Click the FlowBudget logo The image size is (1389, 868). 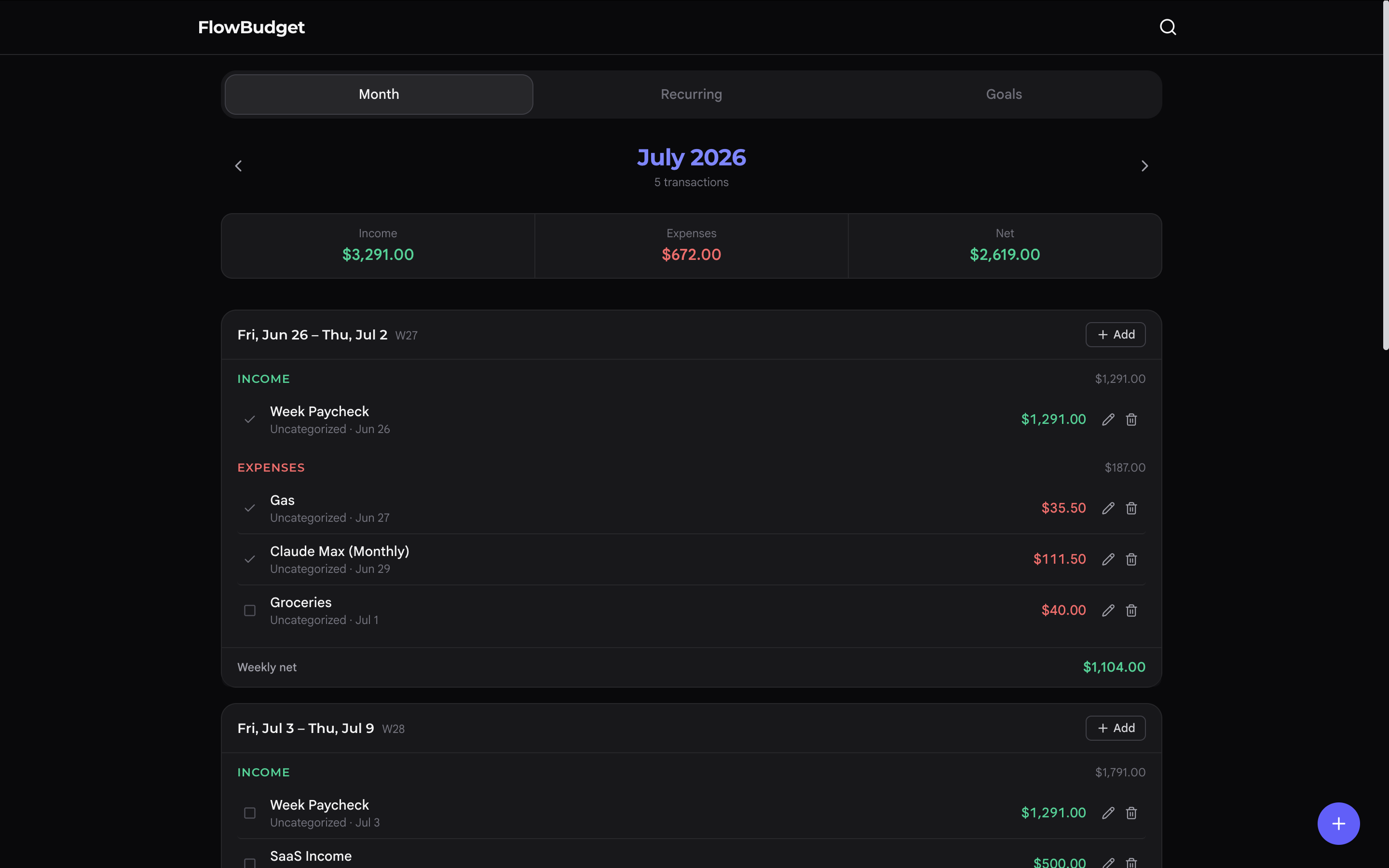[251, 27]
